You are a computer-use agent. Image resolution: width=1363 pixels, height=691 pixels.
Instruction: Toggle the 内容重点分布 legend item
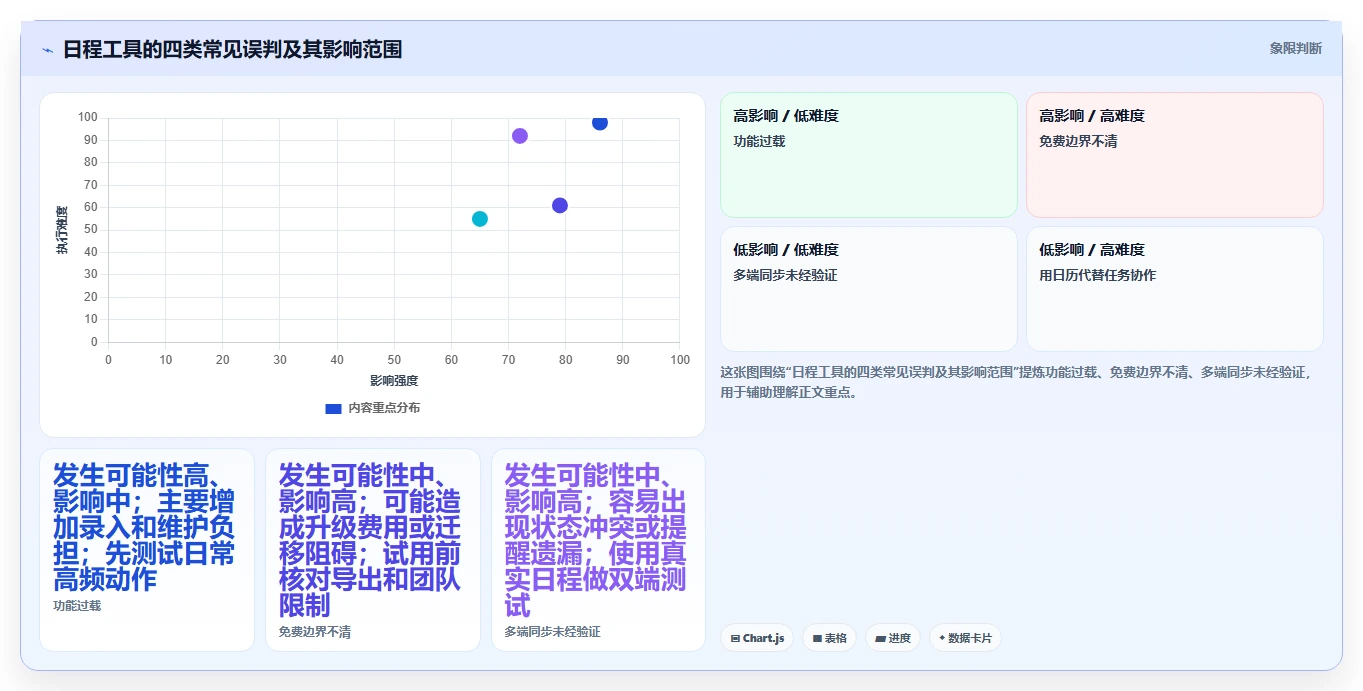pos(373,408)
